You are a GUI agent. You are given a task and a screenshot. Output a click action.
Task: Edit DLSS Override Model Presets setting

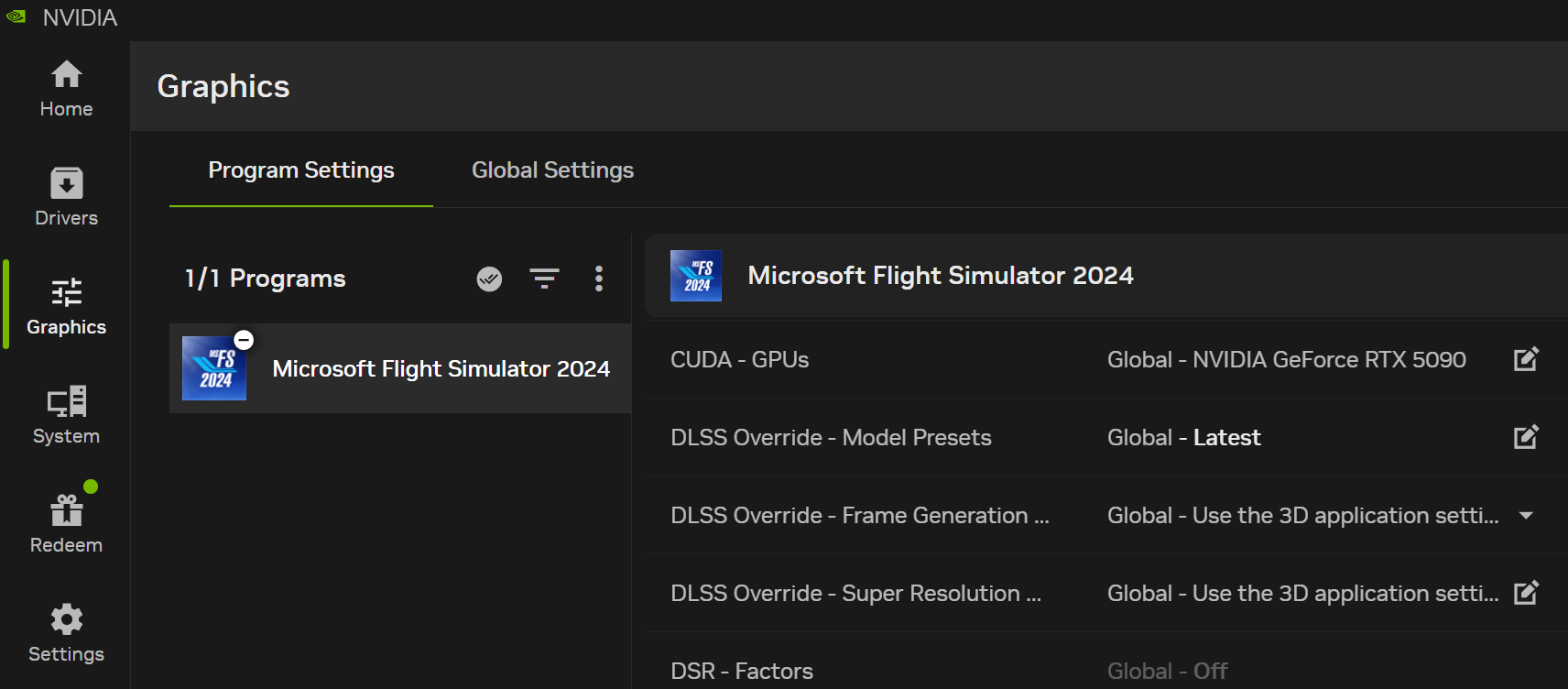[1526, 437]
